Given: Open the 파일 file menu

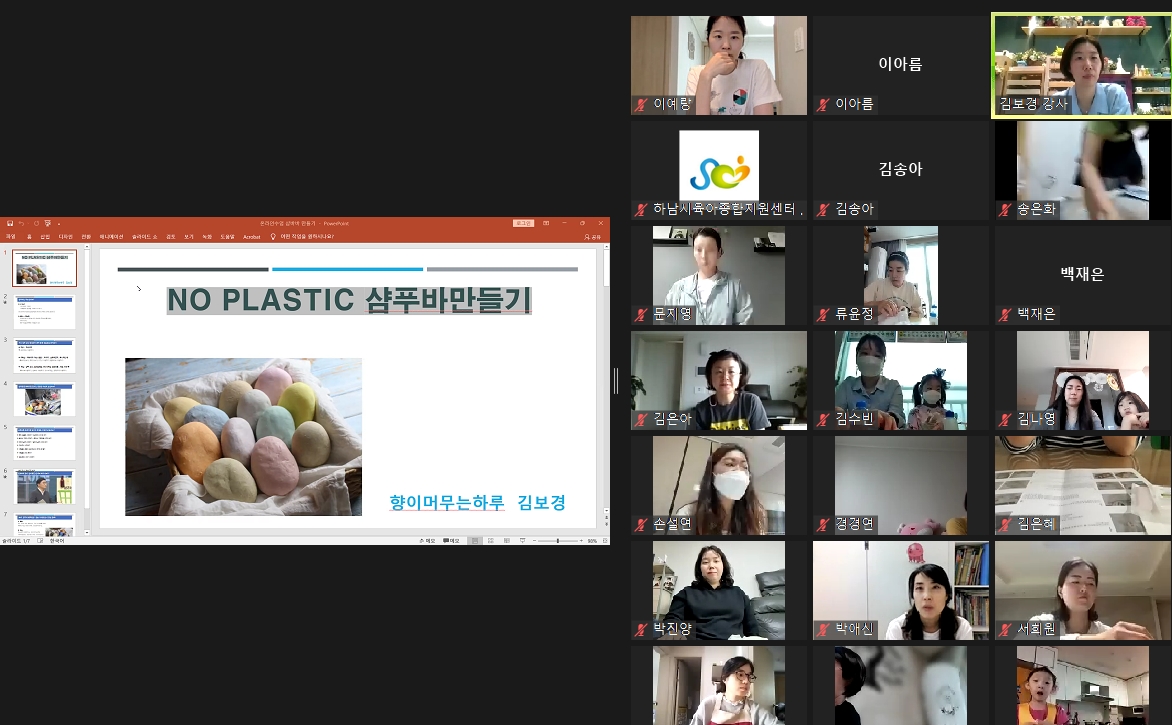Looking at the screenshot, I should 10,237.
